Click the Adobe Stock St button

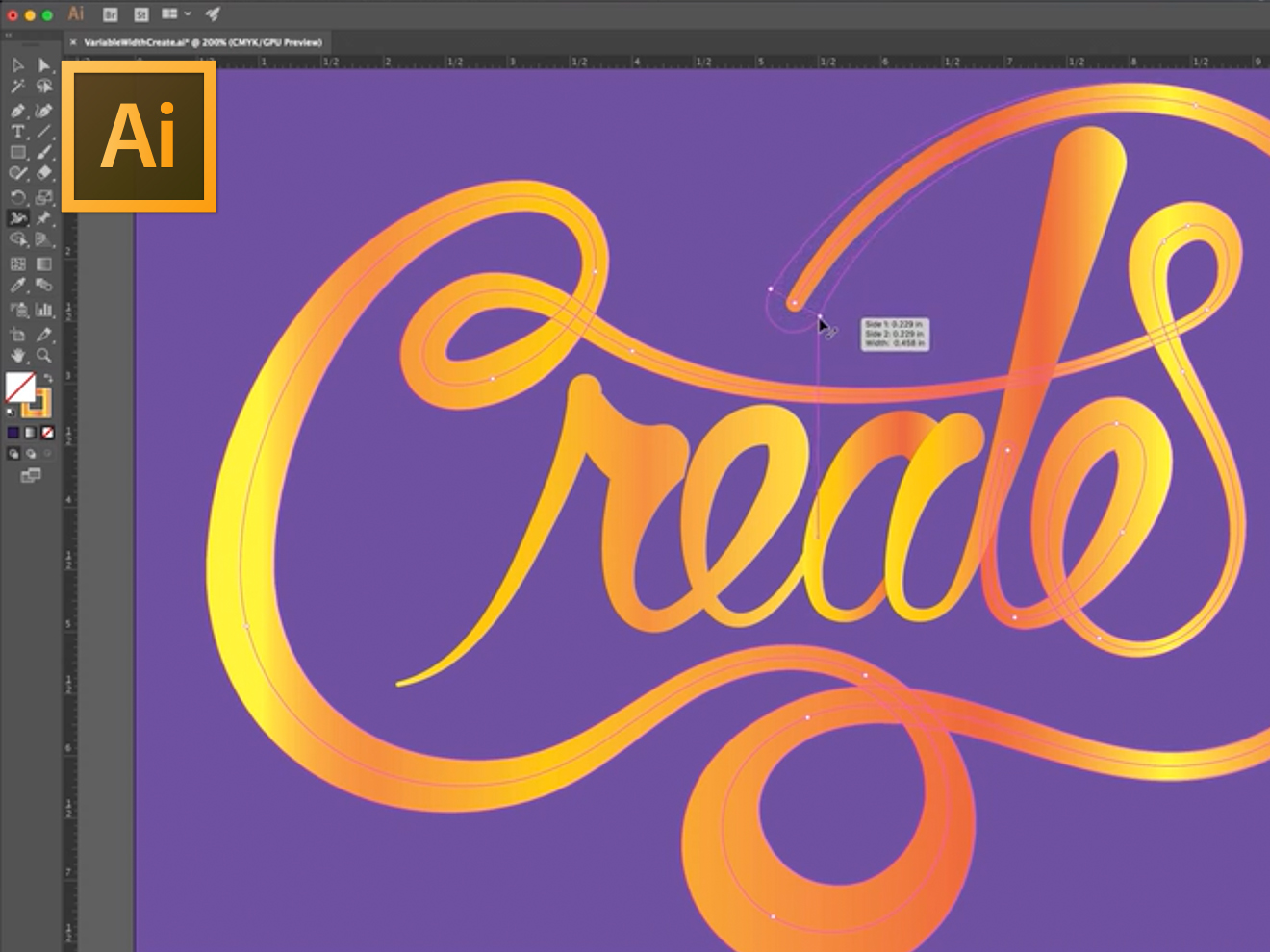pos(140,14)
